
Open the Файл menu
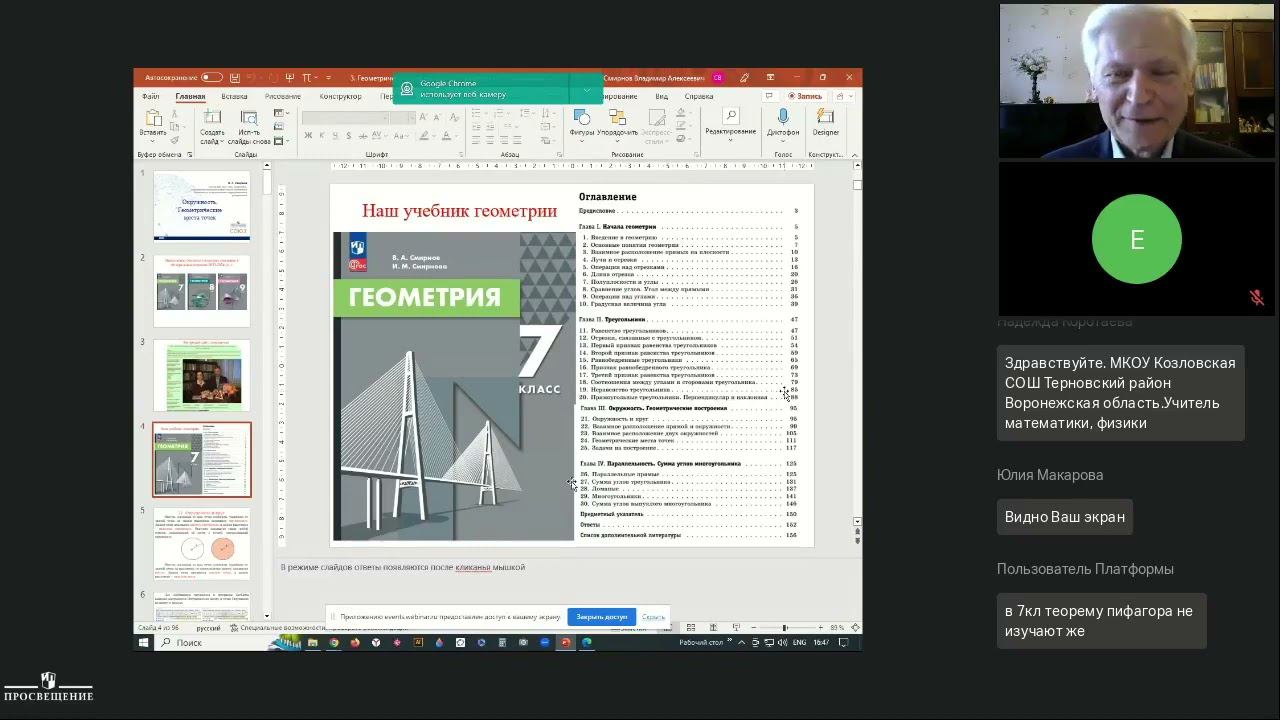tap(151, 97)
